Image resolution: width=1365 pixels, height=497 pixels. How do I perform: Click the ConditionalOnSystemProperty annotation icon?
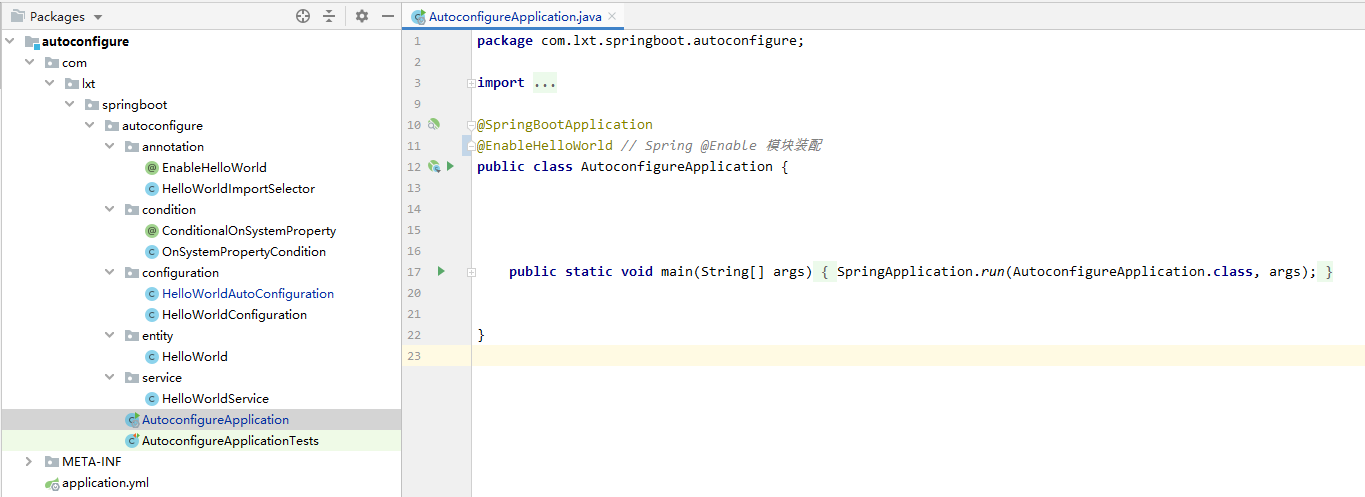152,230
